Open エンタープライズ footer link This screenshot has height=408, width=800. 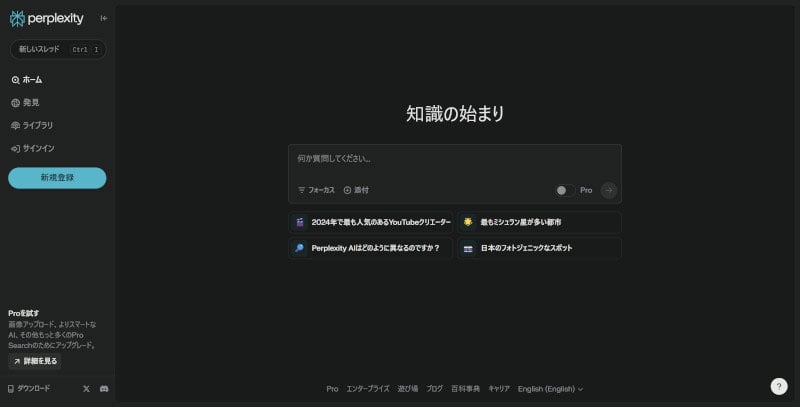tap(368, 389)
